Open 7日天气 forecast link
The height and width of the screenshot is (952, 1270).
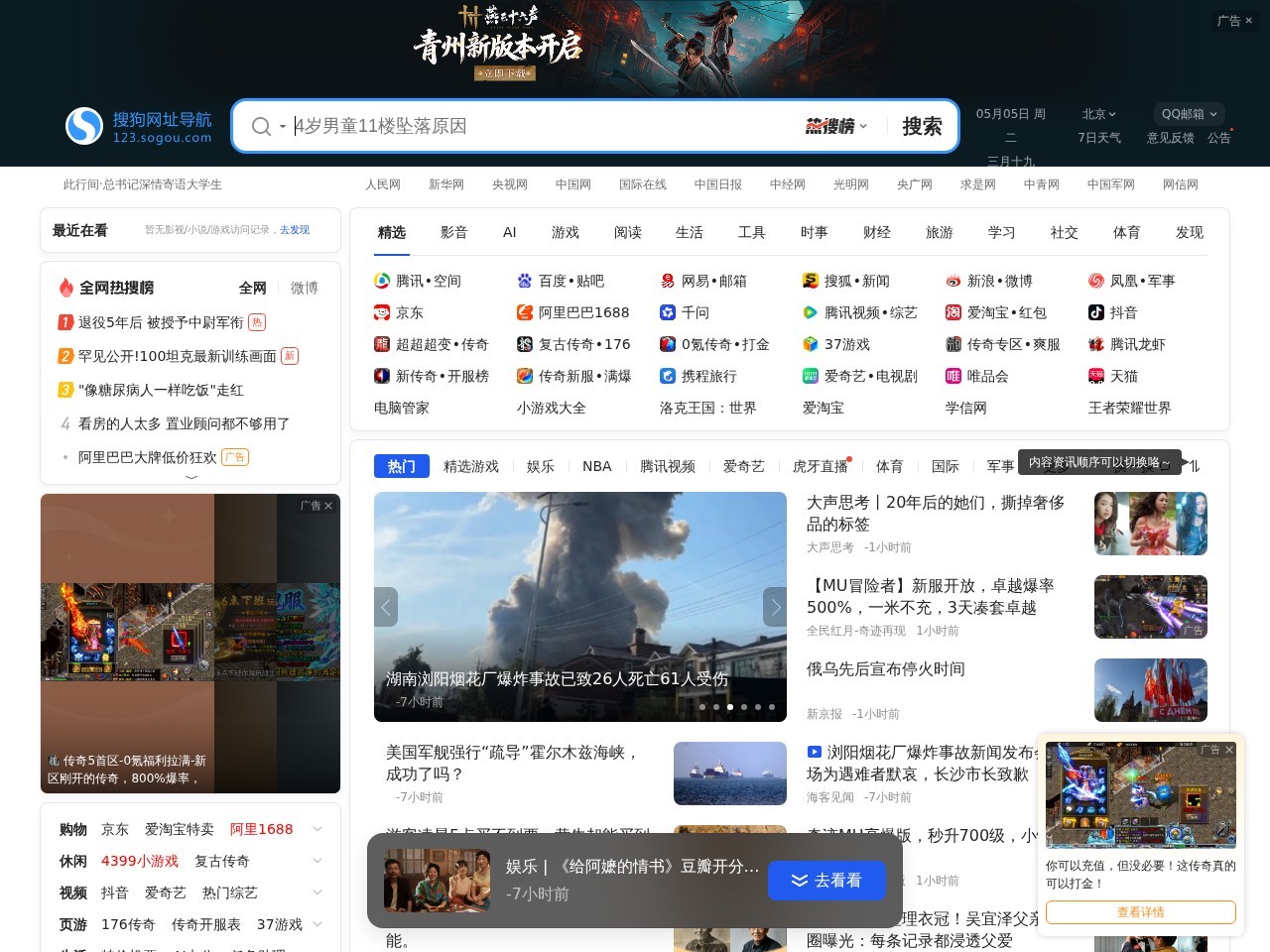click(x=1099, y=138)
